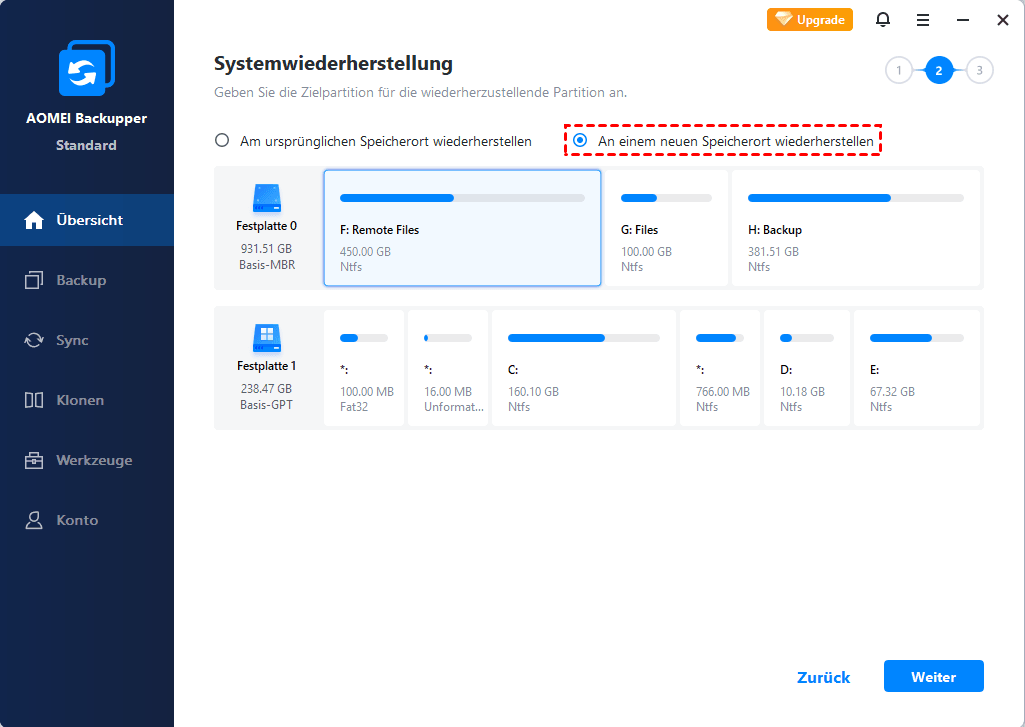Screen dimensions: 1025x727
Task: Click the '931.51 GB' disk size text
Action: [x=266, y=248]
